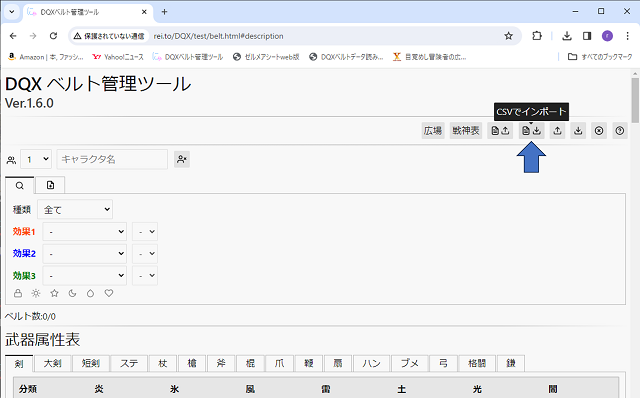This screenshot has width=640, height=398.
Task: Select the 剣 weapon tab
Action: pos(19,363)
